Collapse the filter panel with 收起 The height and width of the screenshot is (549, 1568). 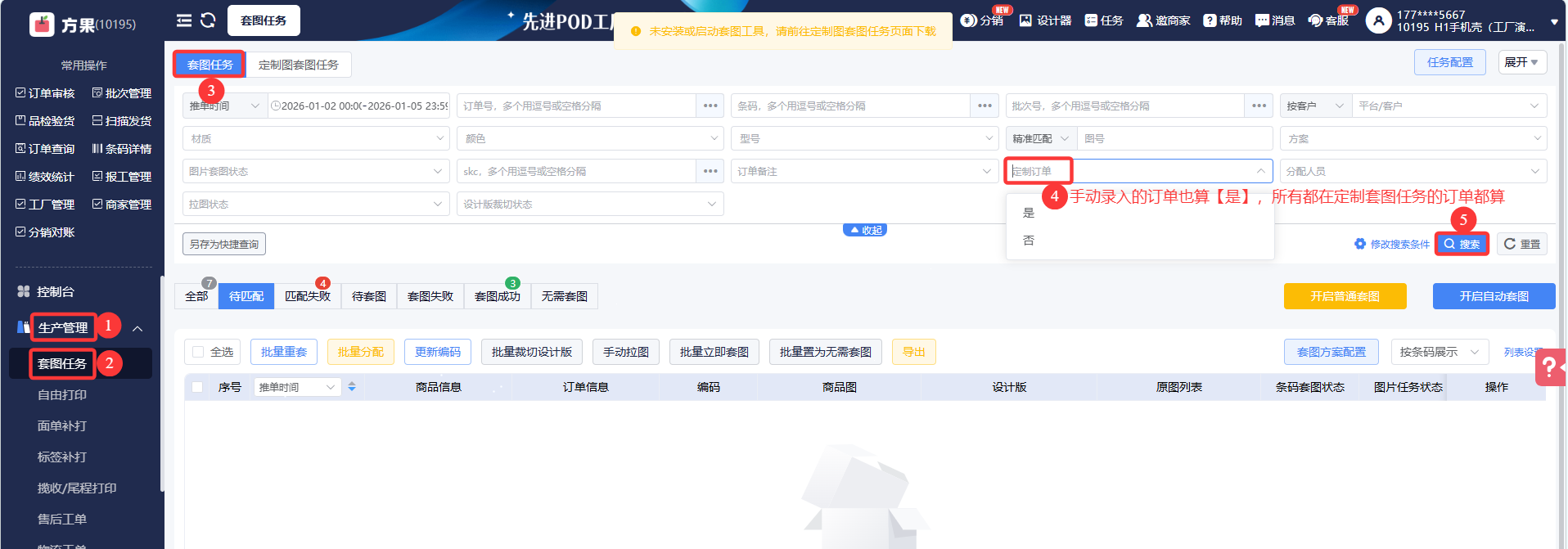coord(865,230)
